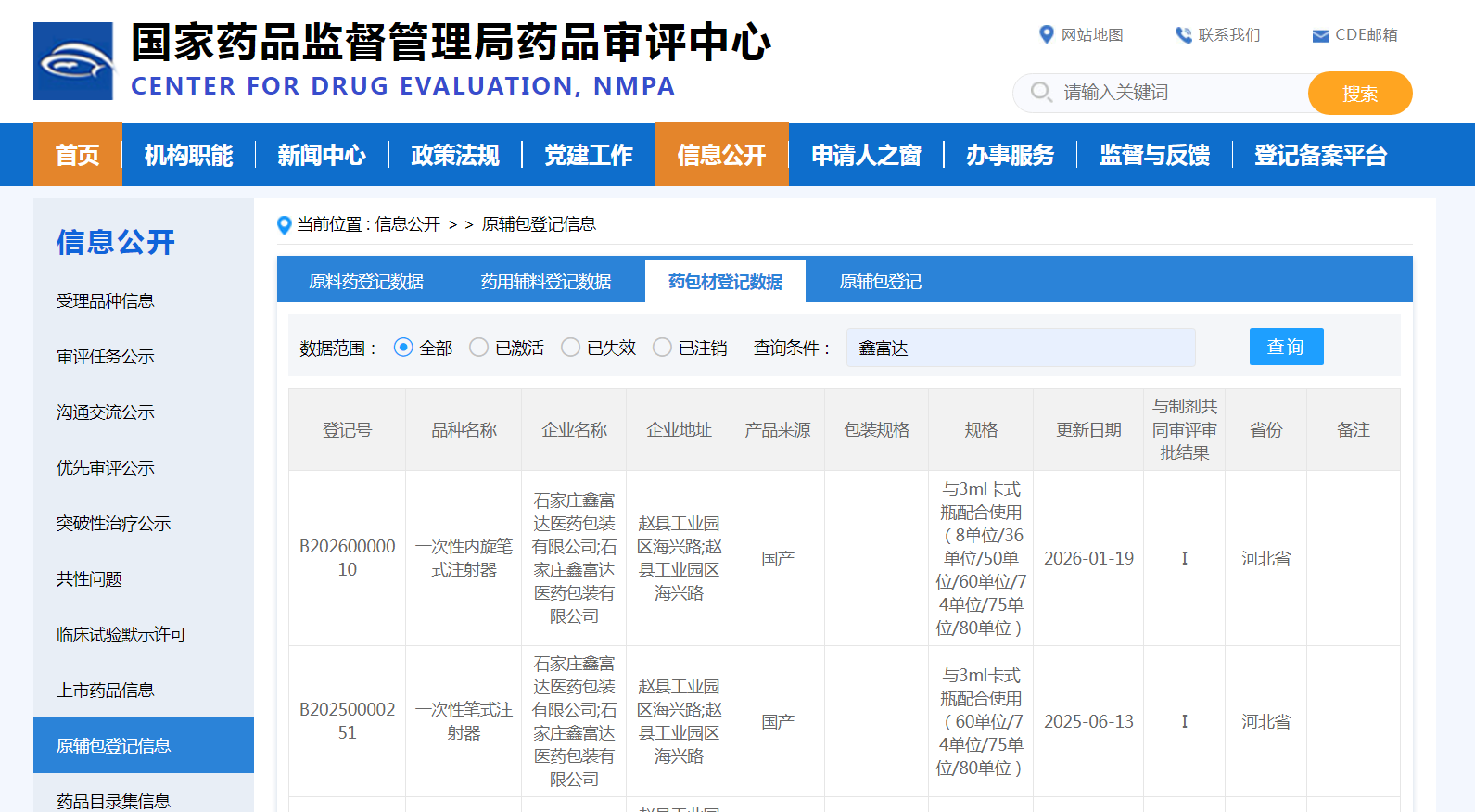Click 一次性笔式注射器 cell

click(464, 720)
